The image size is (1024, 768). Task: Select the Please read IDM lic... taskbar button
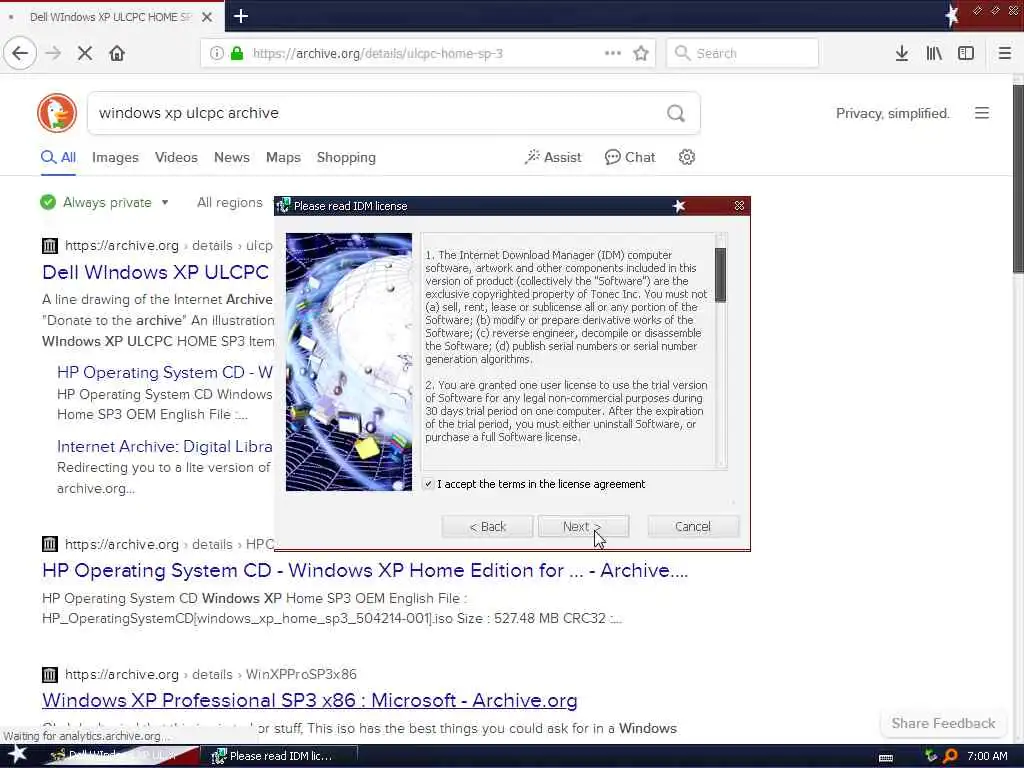pyautogui.click(x=281, y=756)
